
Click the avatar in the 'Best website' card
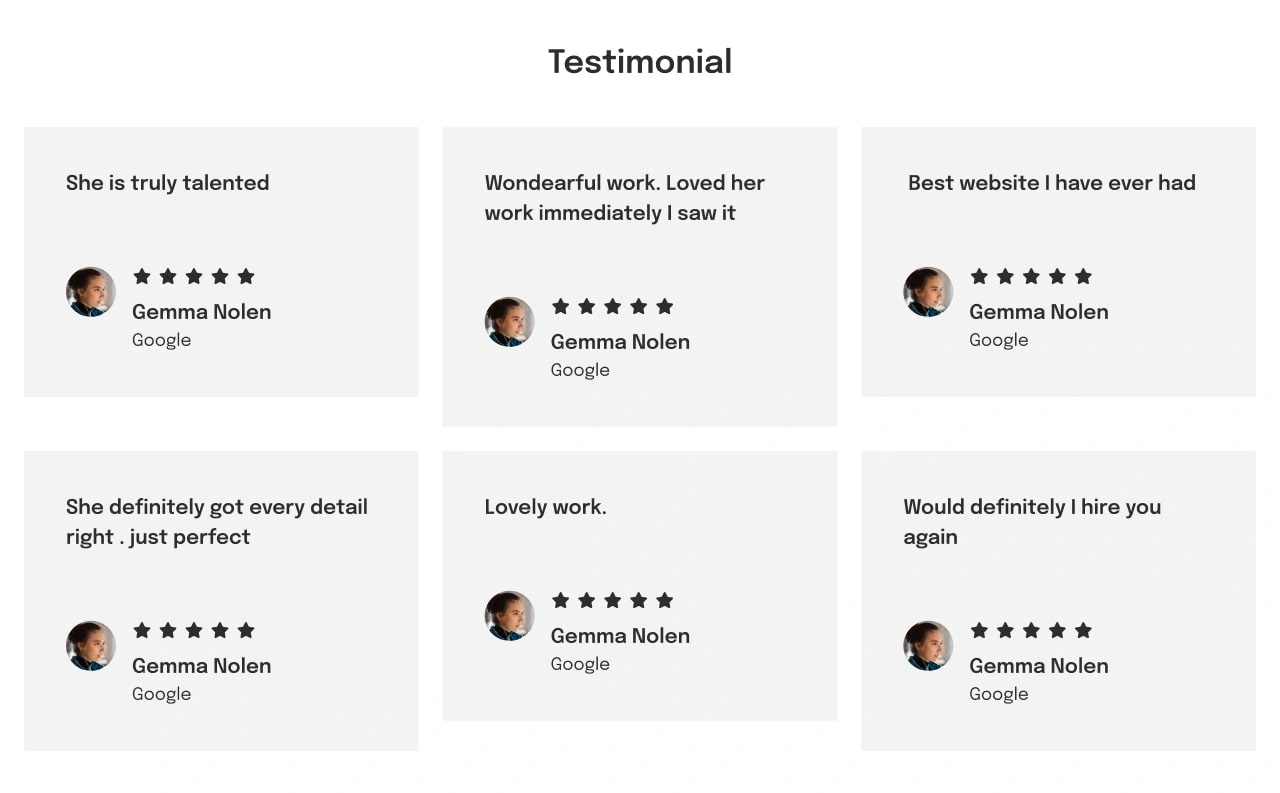tap(928, 292)
